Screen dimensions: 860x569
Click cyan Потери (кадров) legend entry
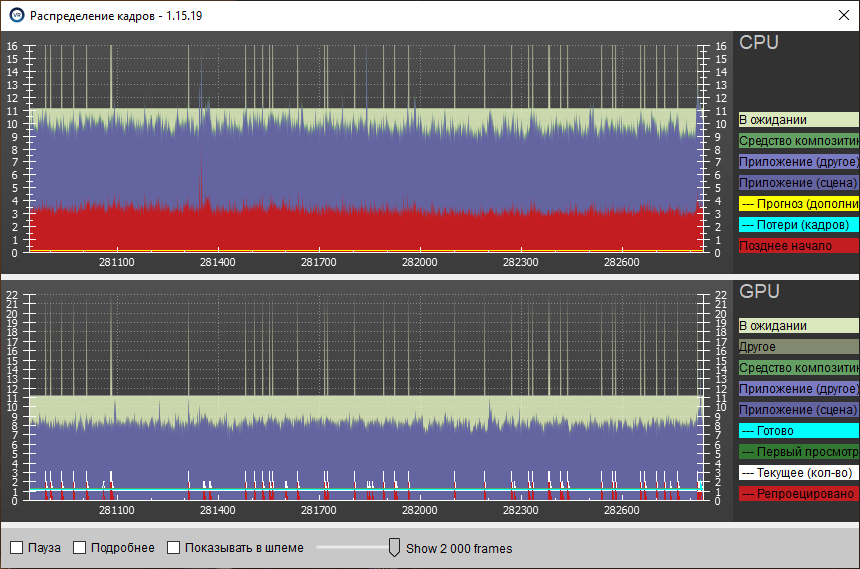(799, 224)
